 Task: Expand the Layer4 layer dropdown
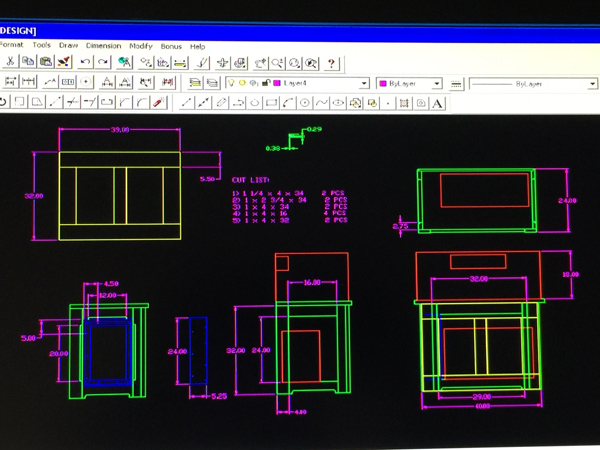pos(364,84)
